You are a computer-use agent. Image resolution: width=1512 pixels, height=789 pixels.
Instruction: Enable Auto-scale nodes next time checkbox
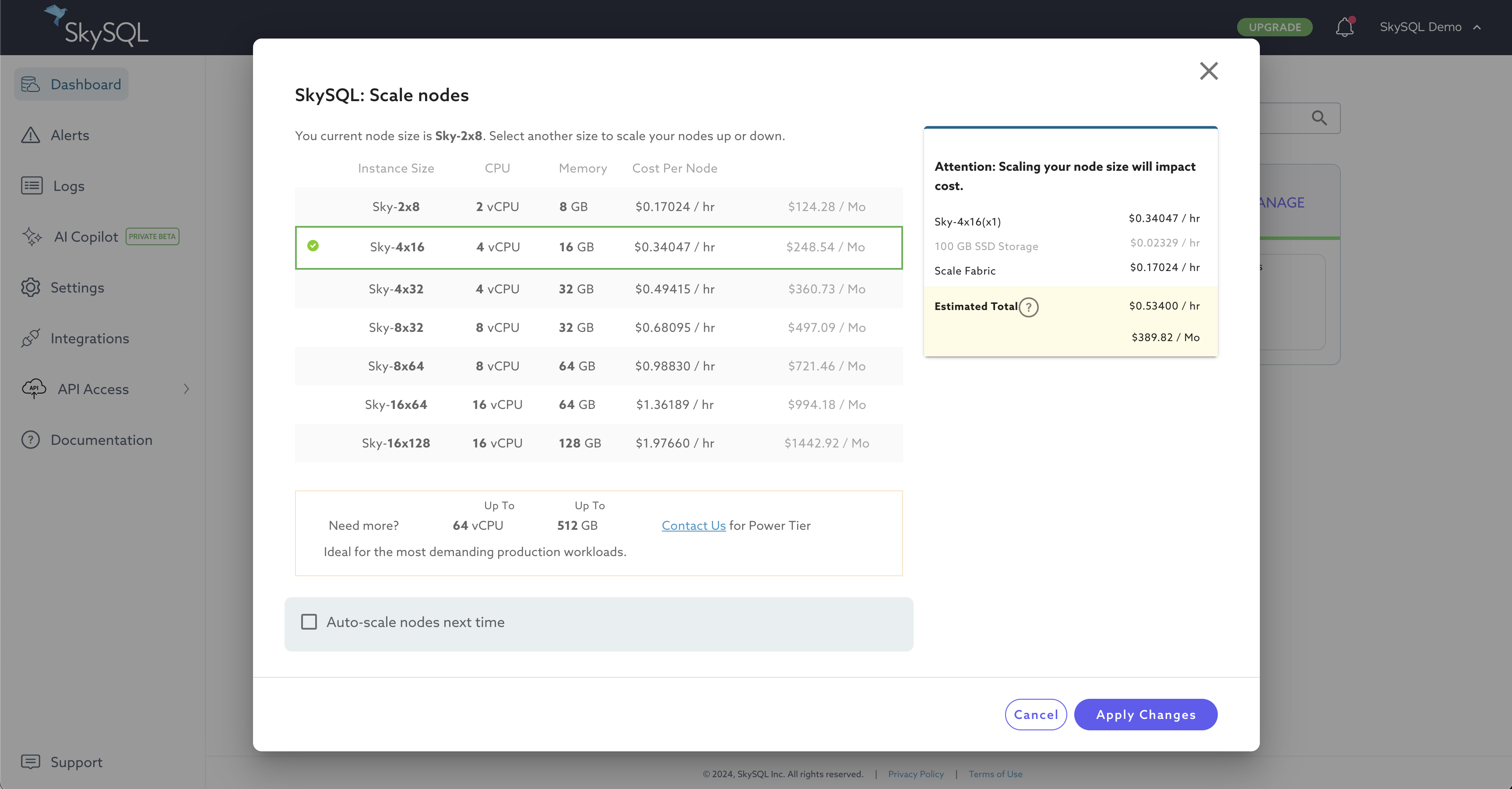[x=309, y=622]
